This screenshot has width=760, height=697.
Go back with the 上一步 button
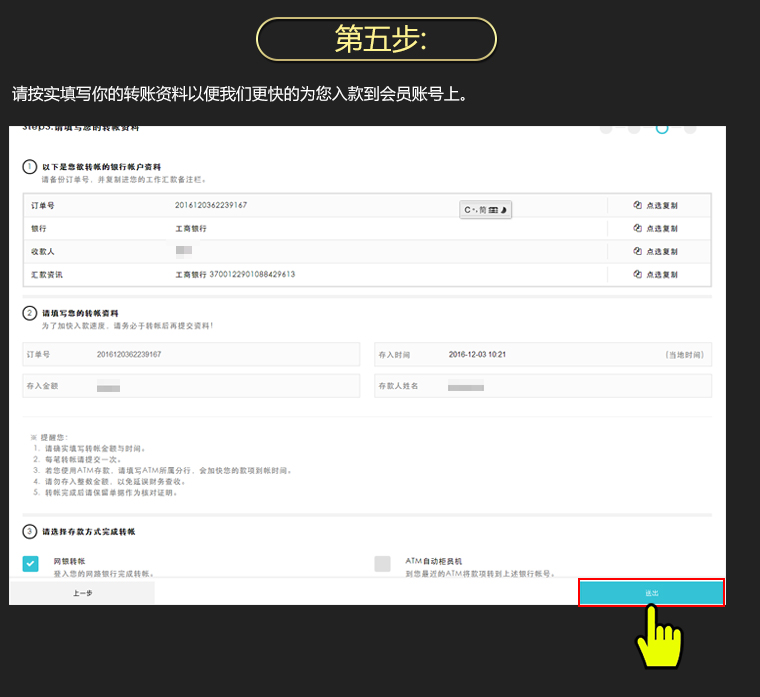point(82,593)
